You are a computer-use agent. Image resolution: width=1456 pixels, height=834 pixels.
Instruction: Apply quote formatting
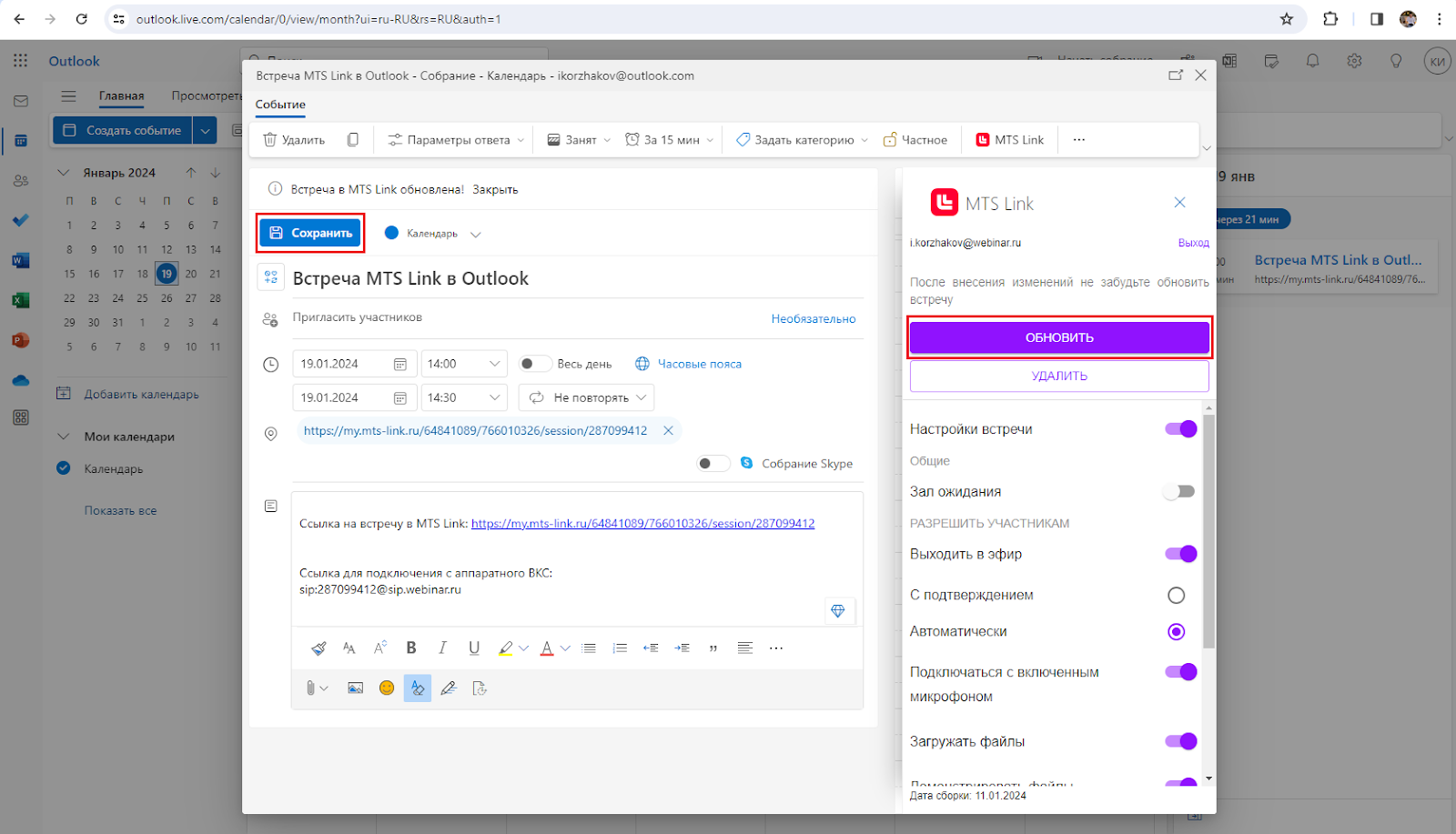pyautogui.click(x=713, y=648)
